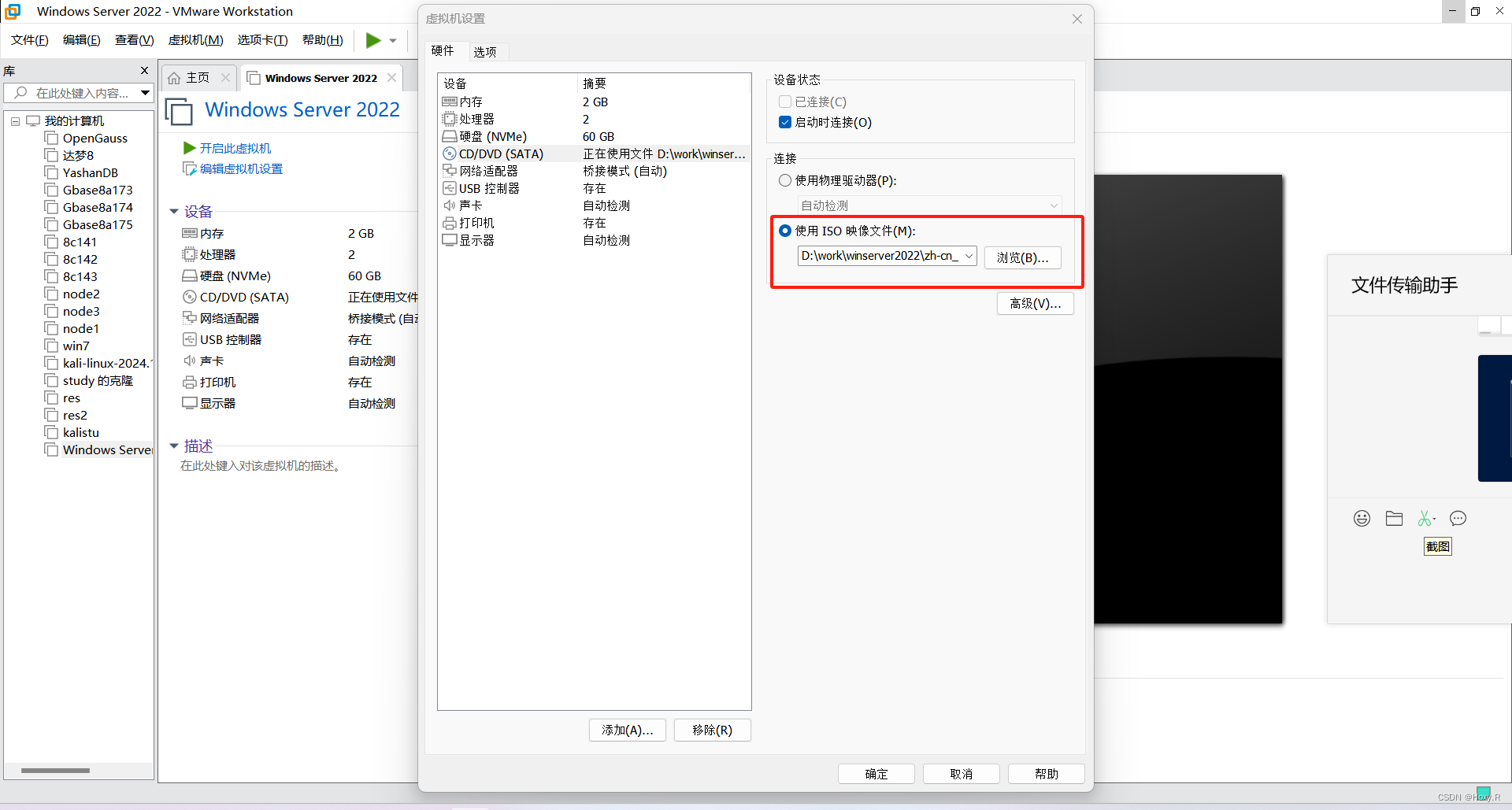Viewport: 1512px width, 810px height.
Task: Click the printer icon in dialog device list
Action: coord(449,223)
